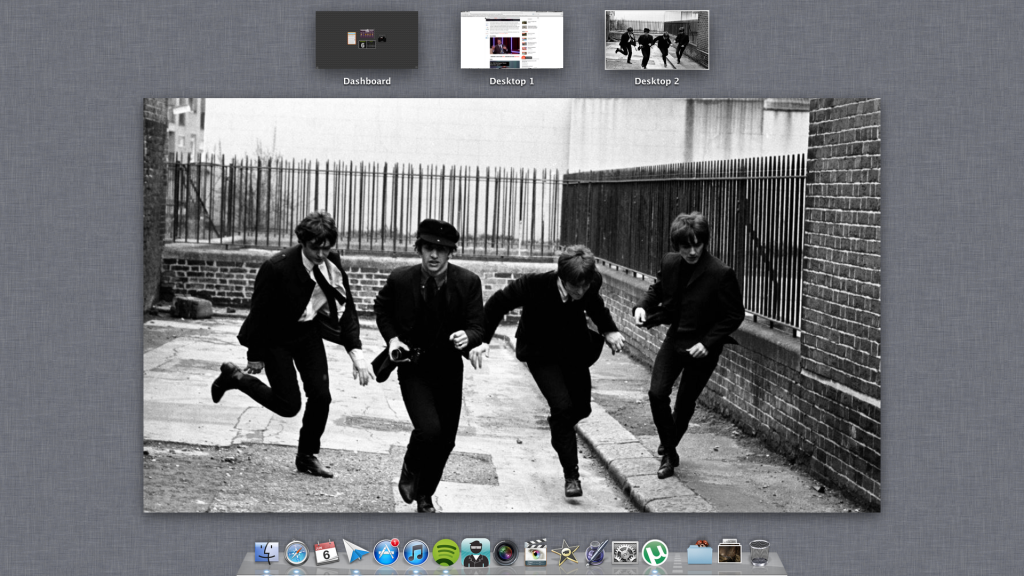The width and height of the screenshot is (1024, 576).
Task: Launch Safari compass icon in dock
Action: tap(296, 552)
